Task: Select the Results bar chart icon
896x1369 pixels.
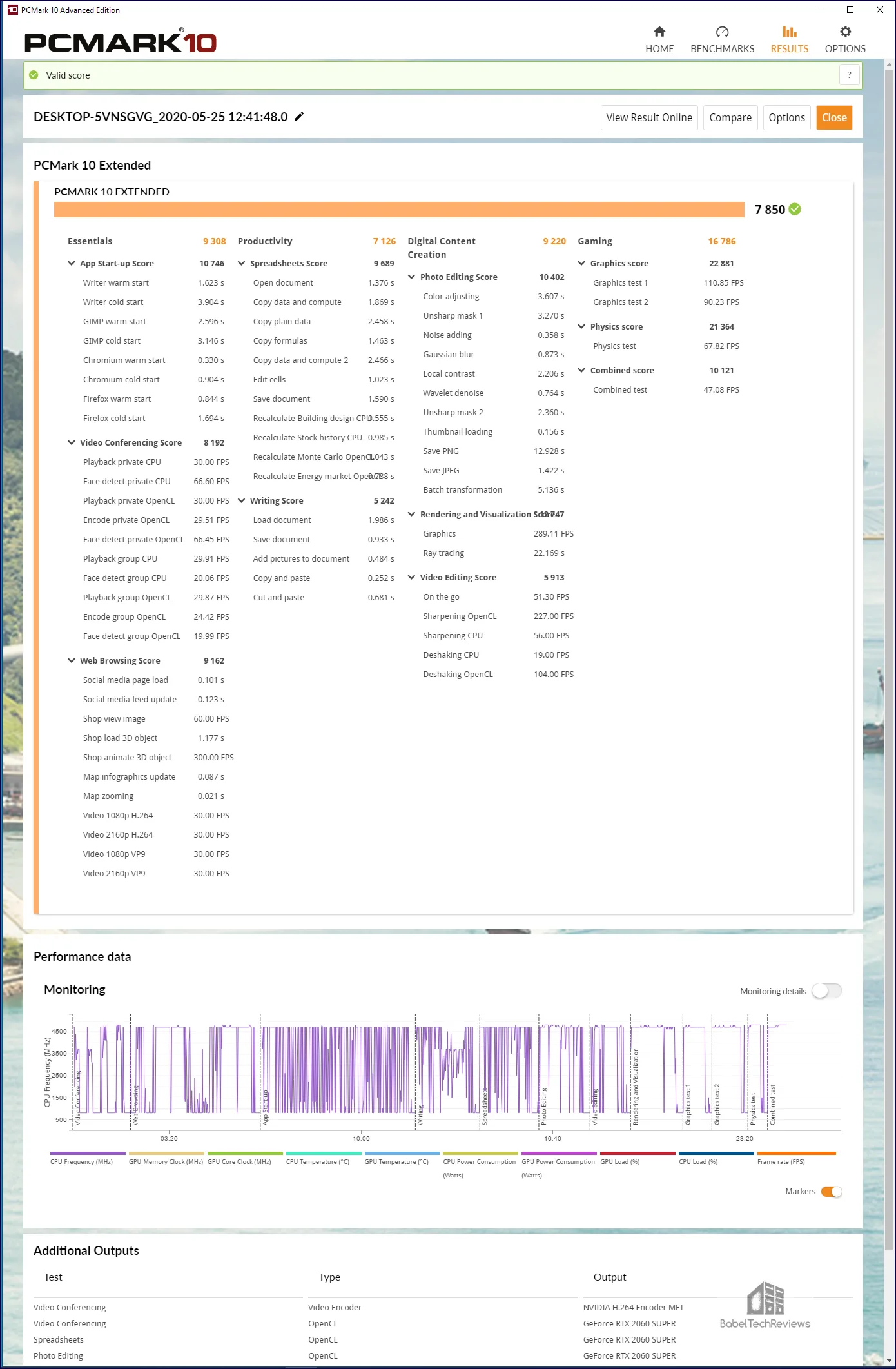Action: pyautogui.click(x=790, y=32)
